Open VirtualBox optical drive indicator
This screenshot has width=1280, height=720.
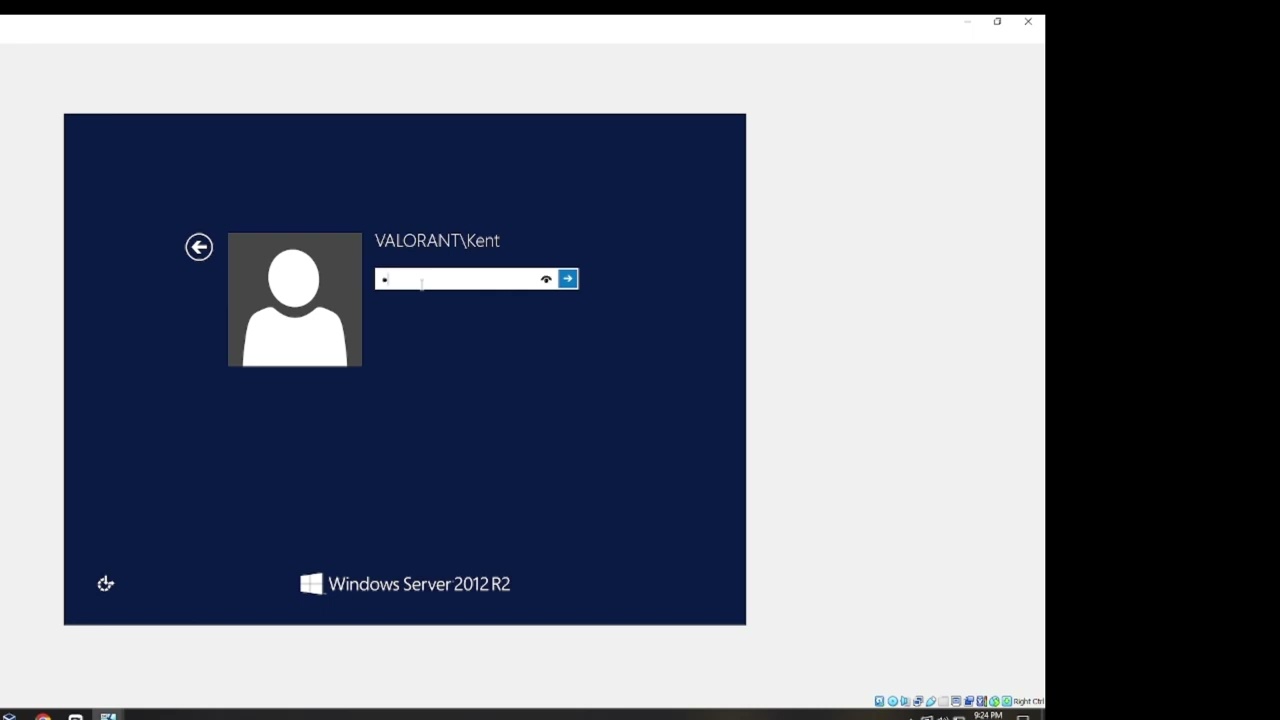click(x=893, y=701)
